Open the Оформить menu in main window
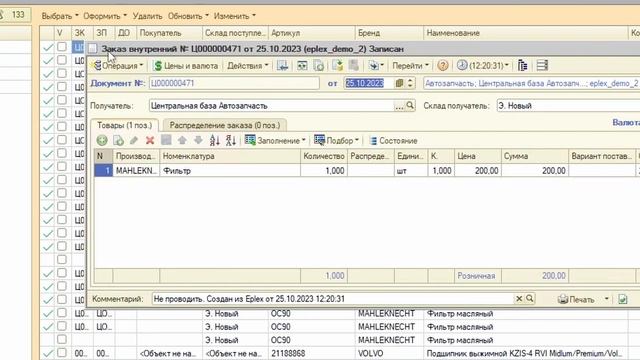Viewport: 640px width, 360px height. [105, 16]
